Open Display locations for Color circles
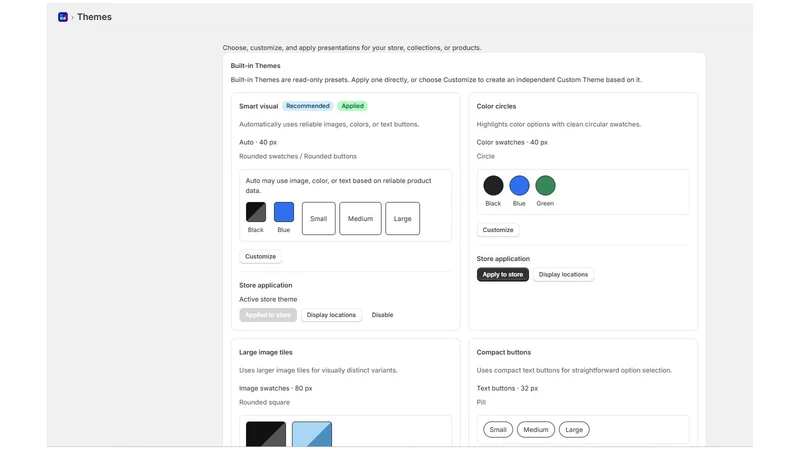The image size is (800, 450). (563, 274)
